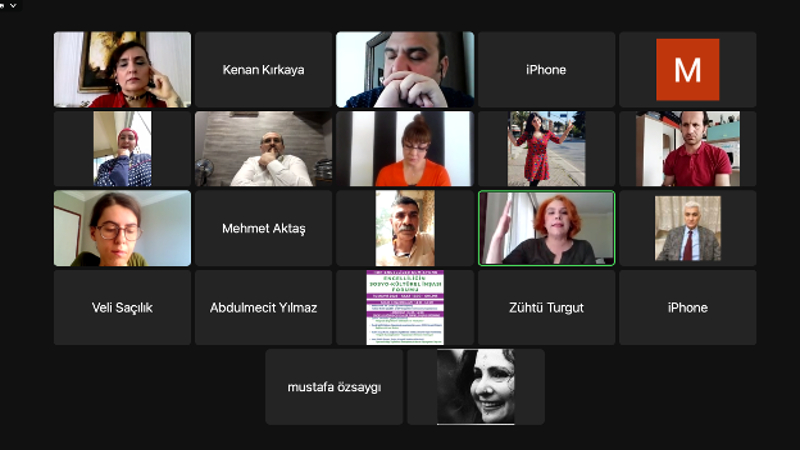Click the video of person in orange top
The image size is (800, 450).
(x=405, y=148)
